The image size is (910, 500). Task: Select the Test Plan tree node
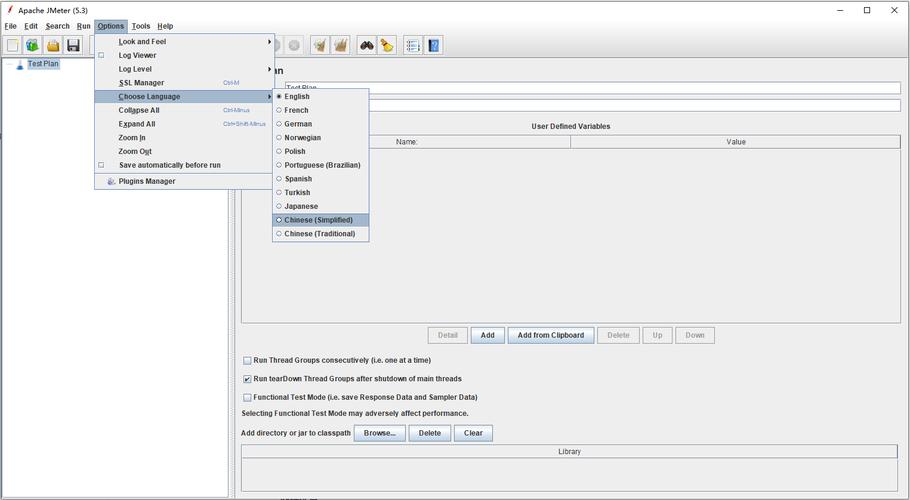pos(42,64)
